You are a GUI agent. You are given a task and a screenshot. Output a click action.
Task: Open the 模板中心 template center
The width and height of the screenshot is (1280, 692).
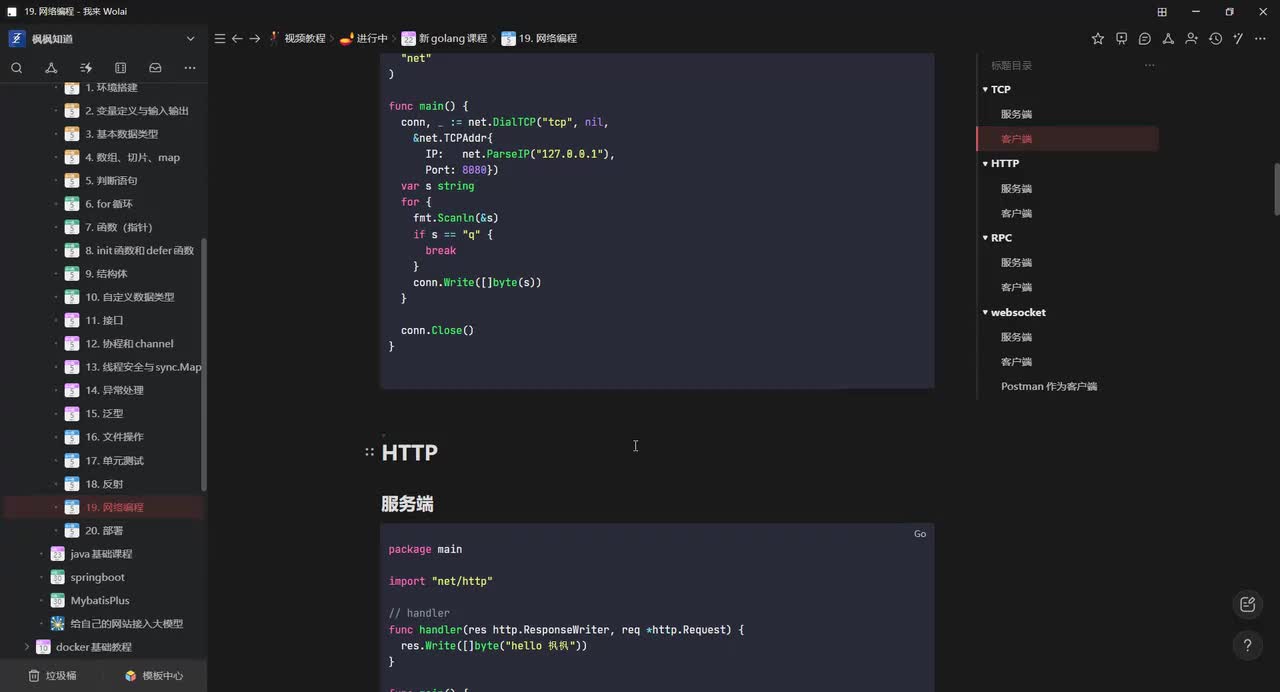(154, 675)
